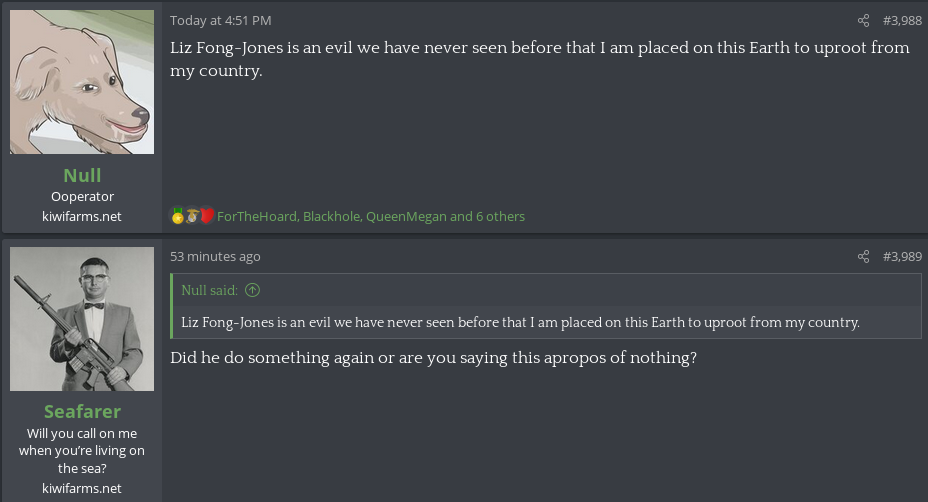
Task: Open Null's user profile name
Action: click(82, 176)
